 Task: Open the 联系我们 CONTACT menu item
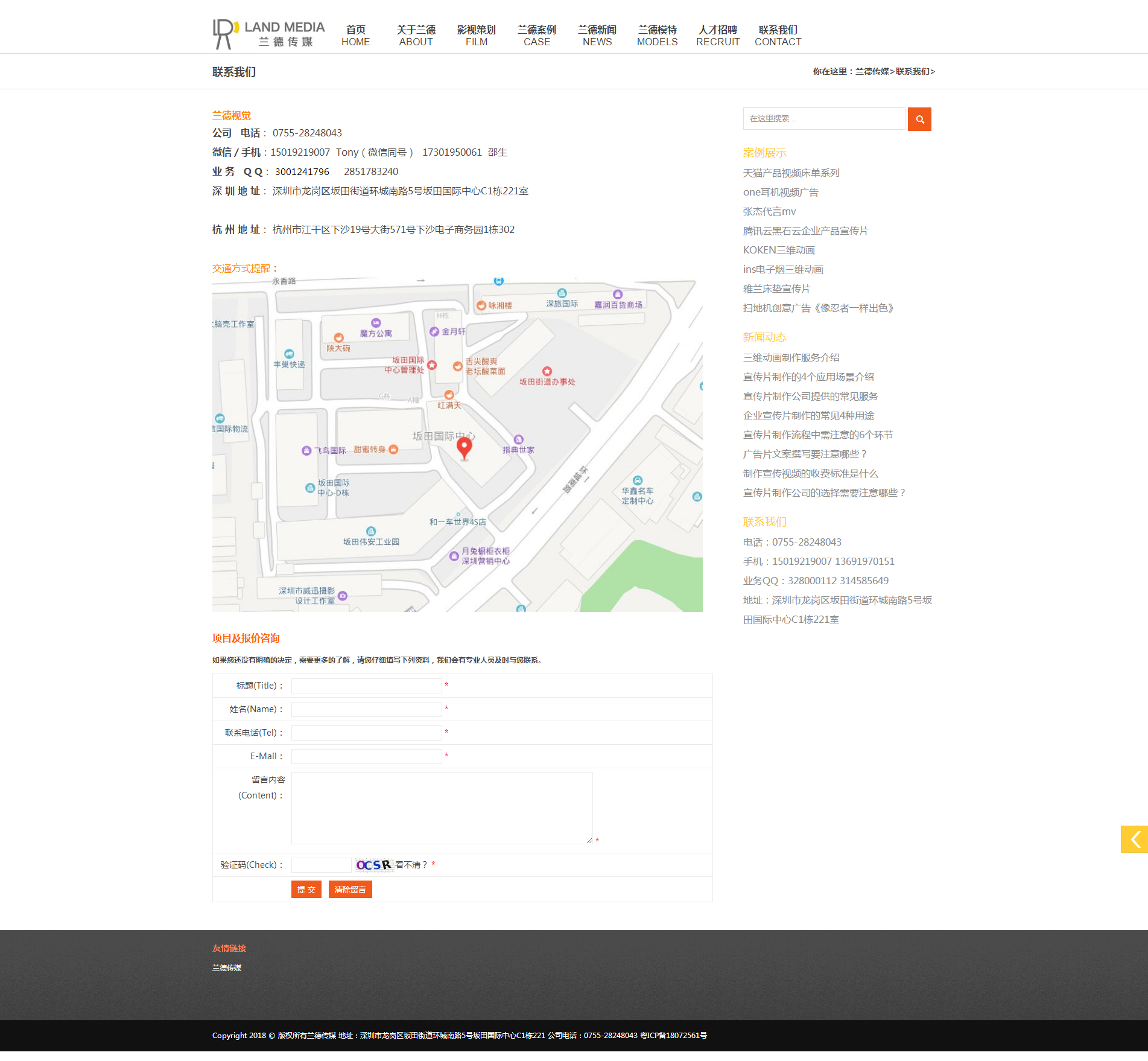(x=778, y=36)
